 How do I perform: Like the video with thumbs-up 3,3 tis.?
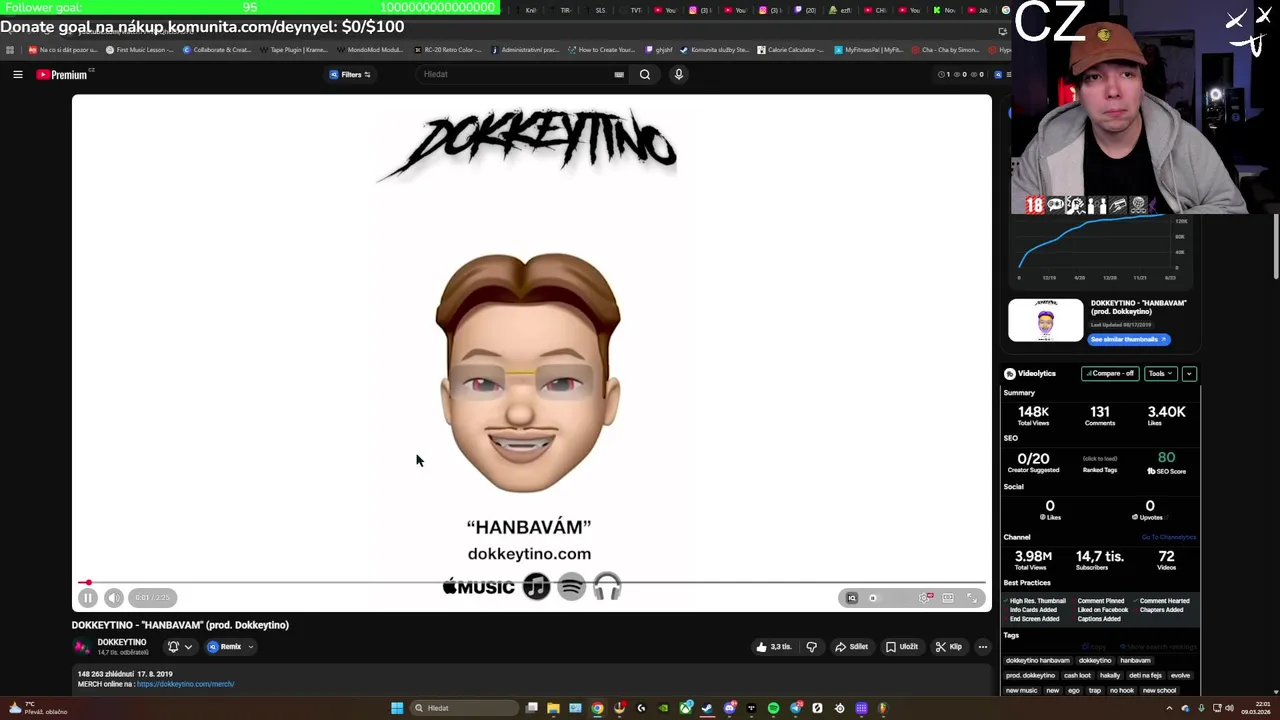(x=774, y=647)
